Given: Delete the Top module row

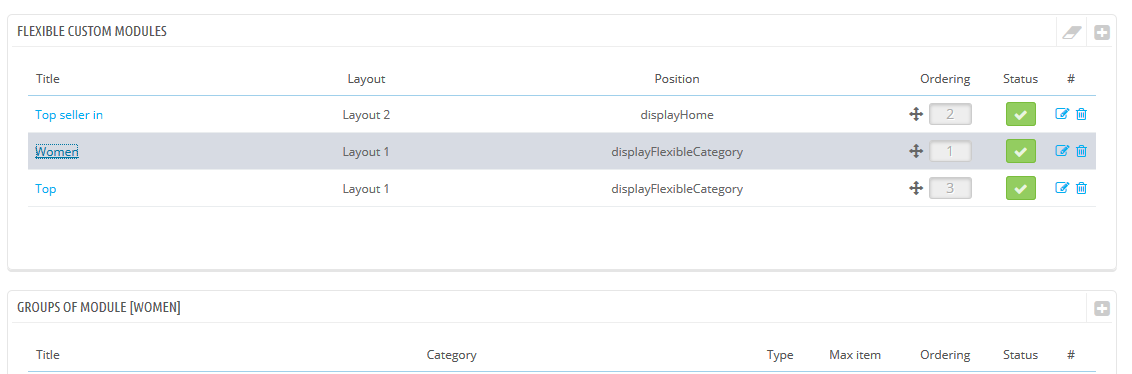Looking at the screenshot, I should click(1081, 188).
